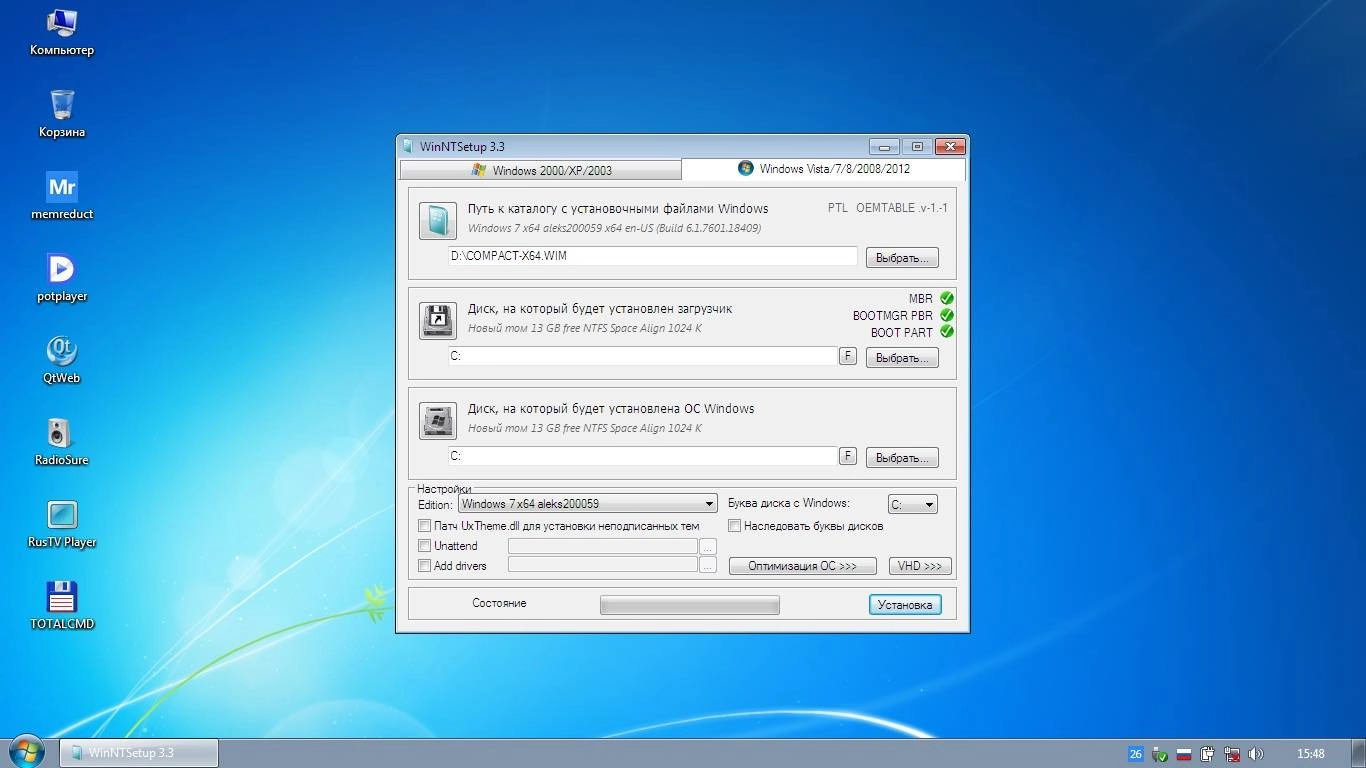The height and width of the screenshot is (768, 1366).
Task: Click the volume speaker tray icon
Action: [1256, 754]
